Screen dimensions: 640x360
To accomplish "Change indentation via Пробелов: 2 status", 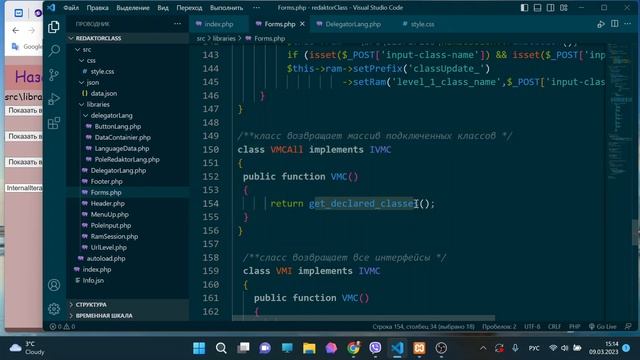I will coord(499,327).
